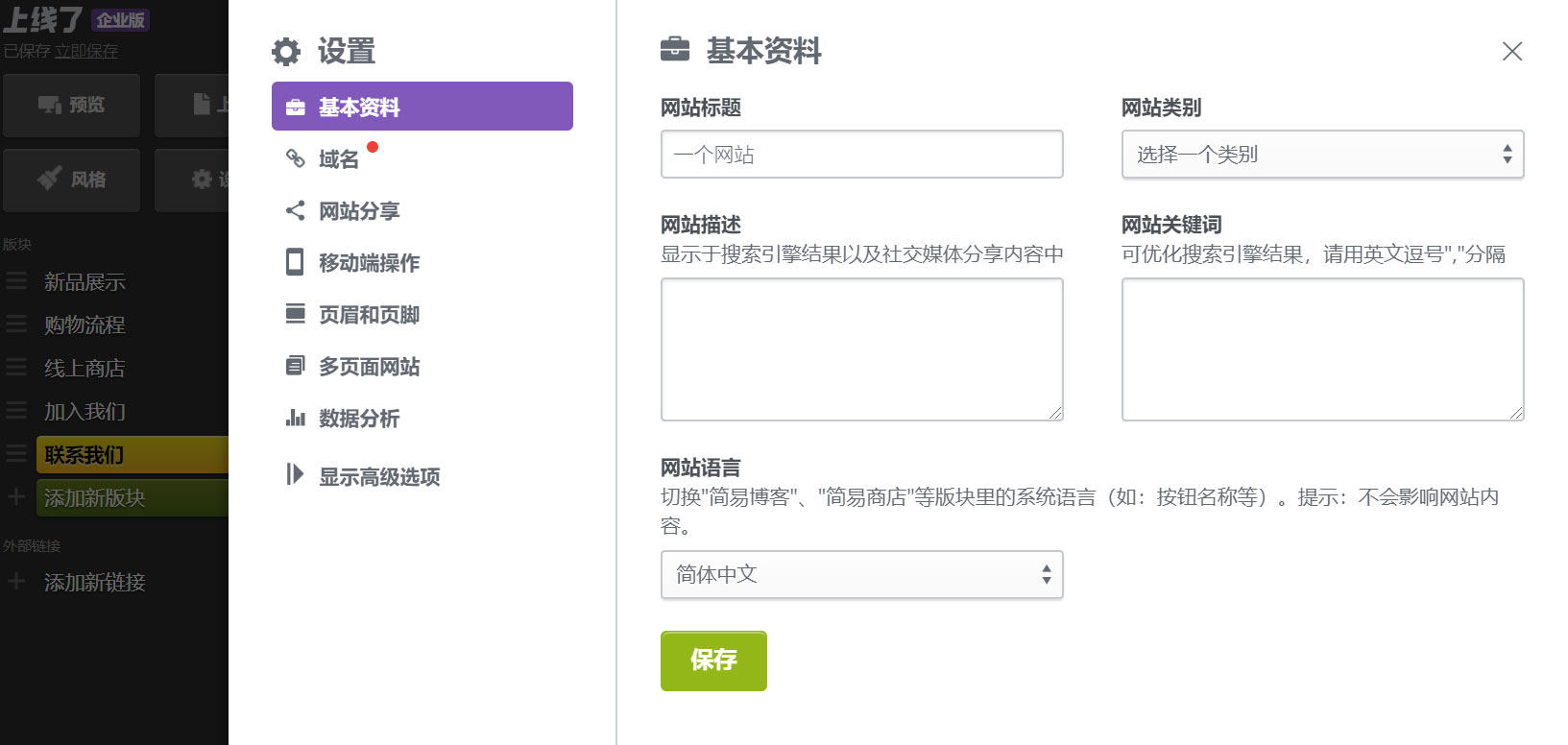The height and width of the screenshot is (745, 1568).
Task: Click 添加新链接 to add an external link
Action: point(94,583)
